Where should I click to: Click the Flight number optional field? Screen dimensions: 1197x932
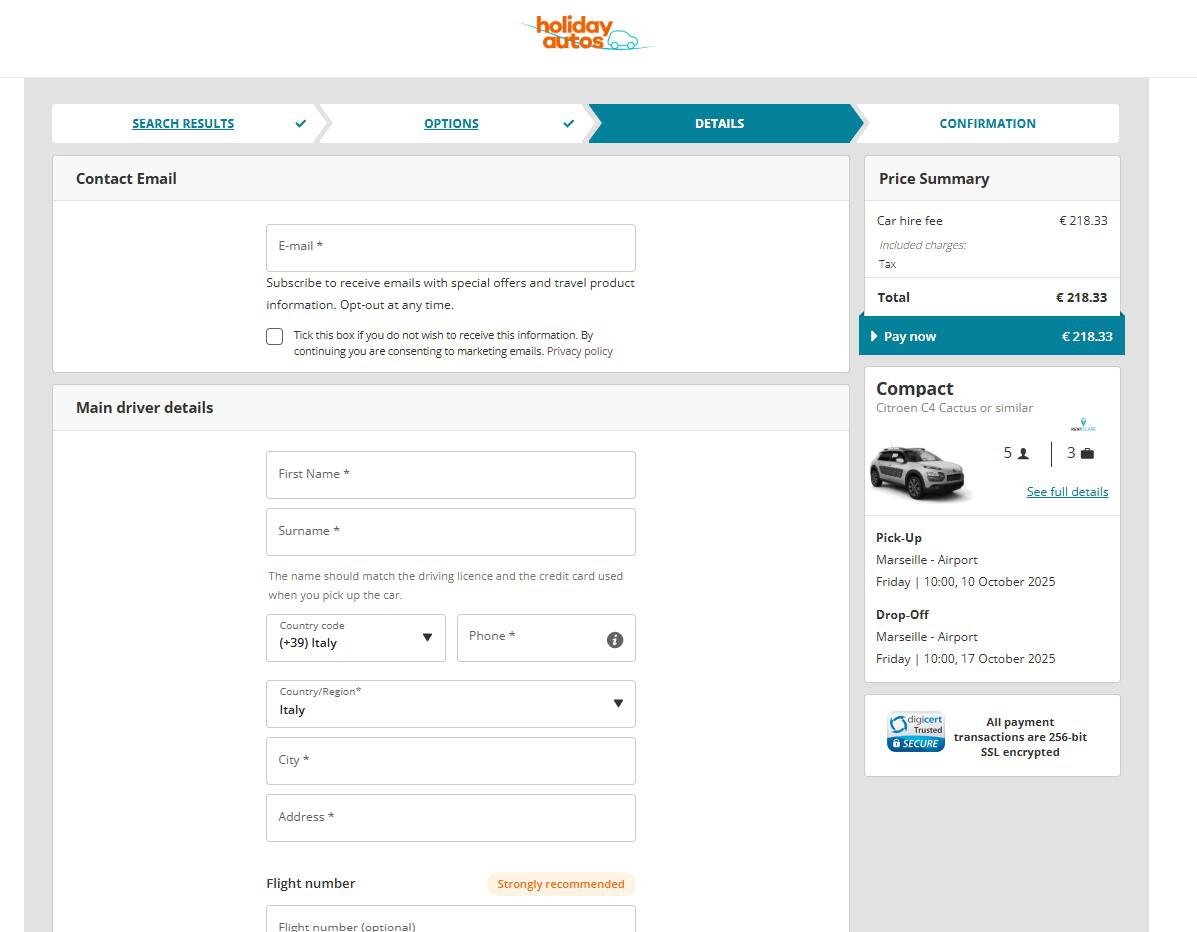click(450, 921)
